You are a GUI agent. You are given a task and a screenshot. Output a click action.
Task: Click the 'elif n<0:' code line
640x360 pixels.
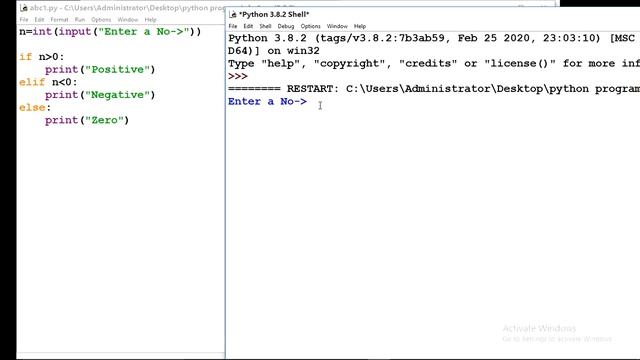(48, 82)
